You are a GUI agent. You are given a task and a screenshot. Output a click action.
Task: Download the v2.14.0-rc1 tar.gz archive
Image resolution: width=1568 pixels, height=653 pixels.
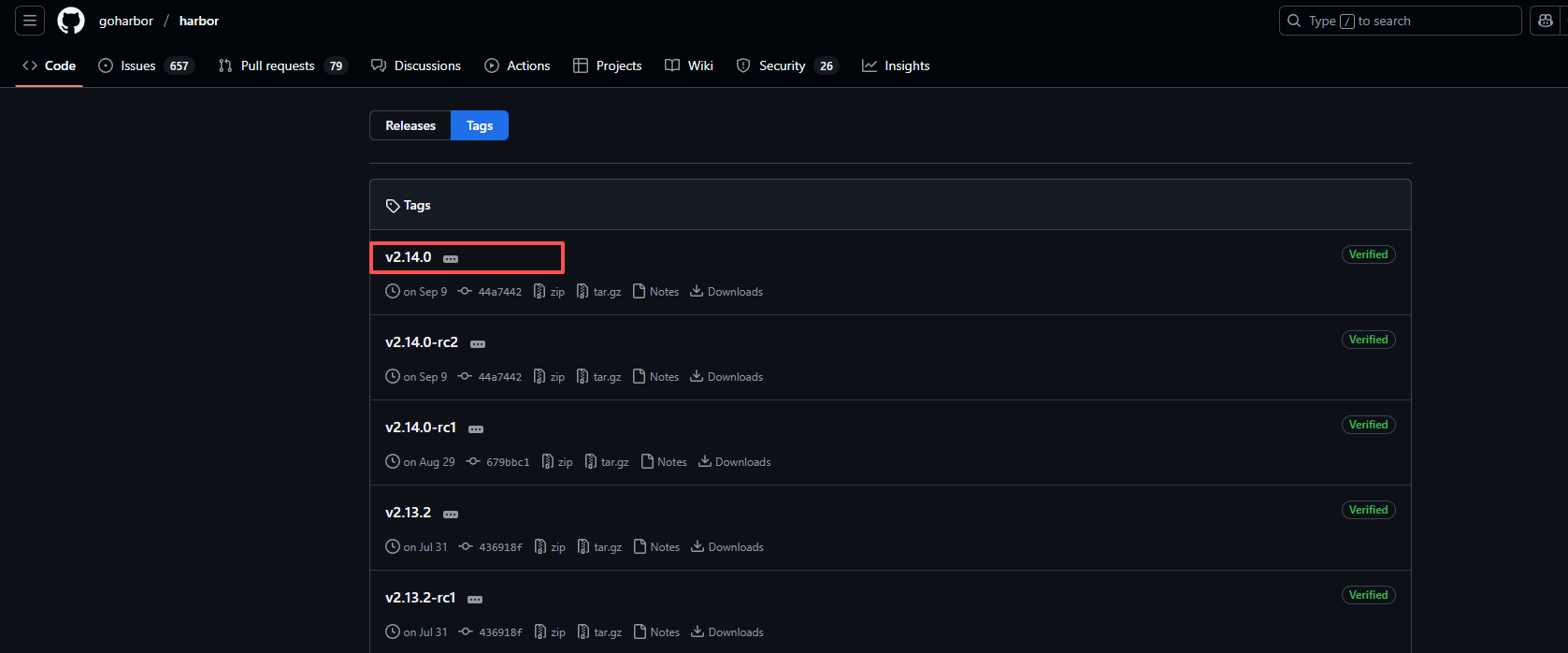[x=607, y=462]
